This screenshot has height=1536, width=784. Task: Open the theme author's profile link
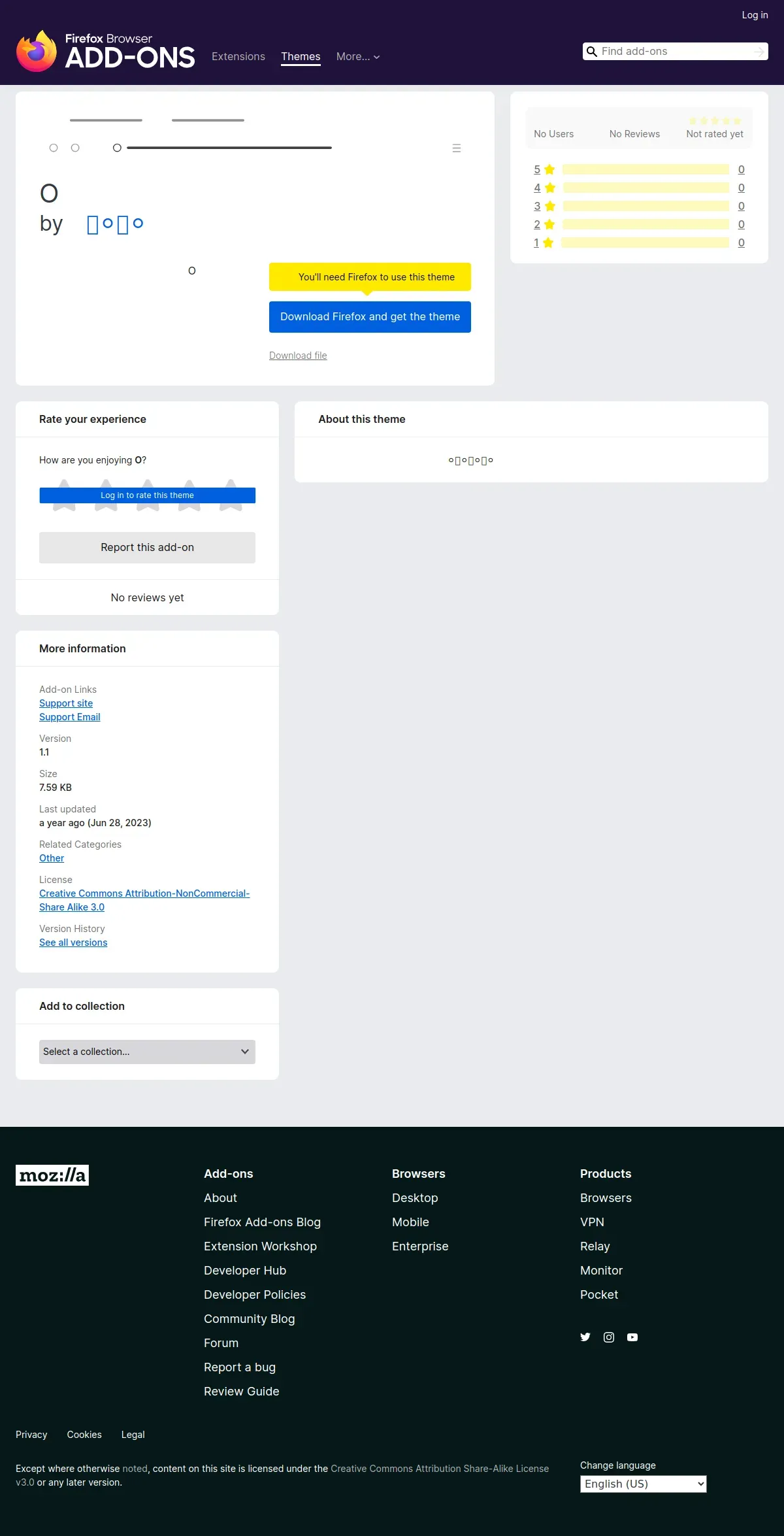115,224
